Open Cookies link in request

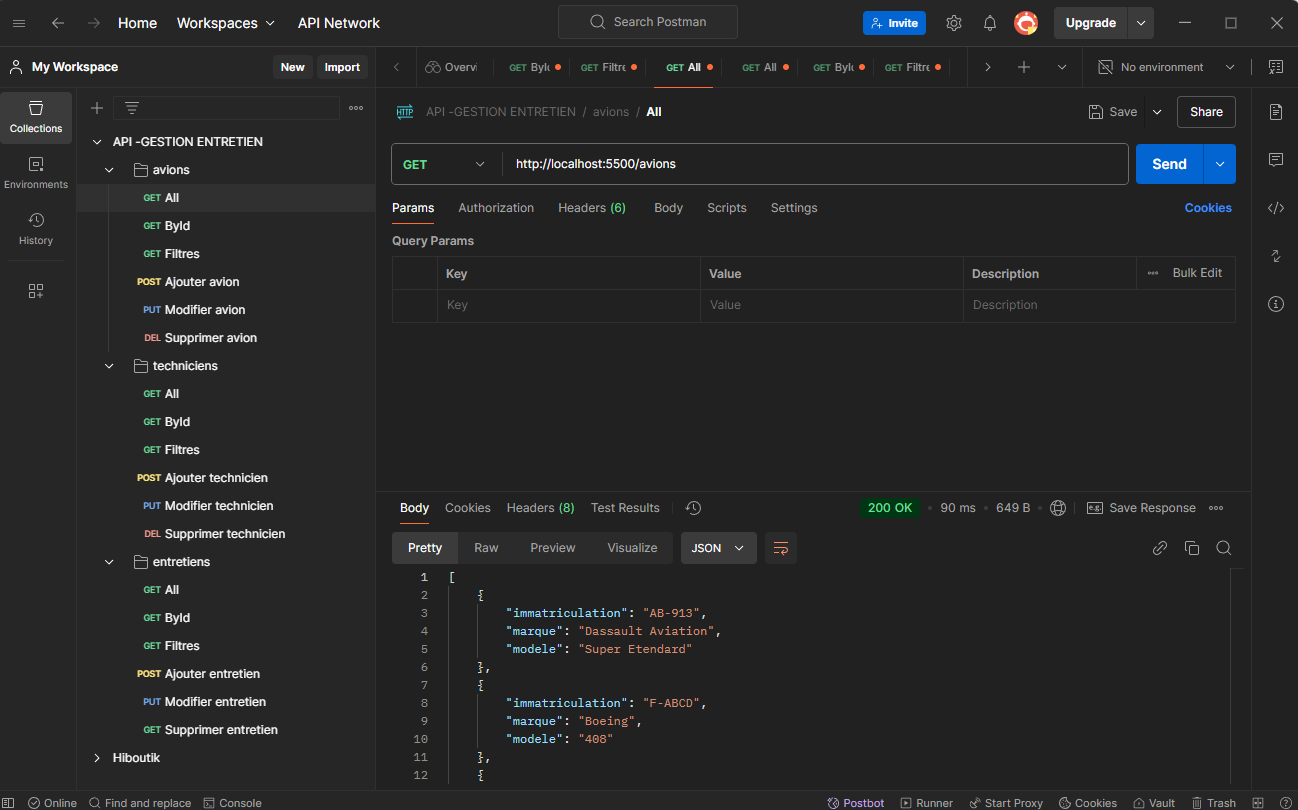click(1208, 208)
